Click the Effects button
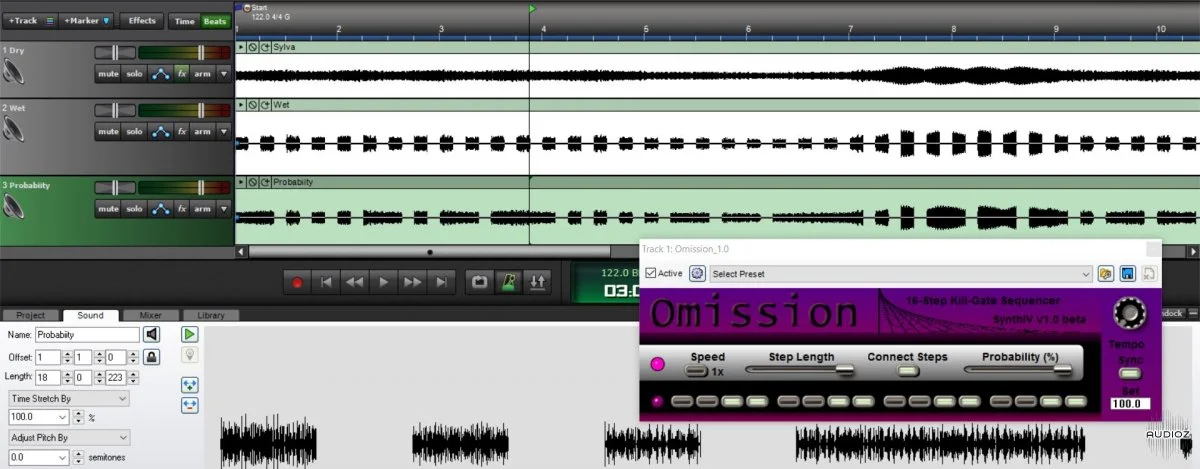 [142, 20]
